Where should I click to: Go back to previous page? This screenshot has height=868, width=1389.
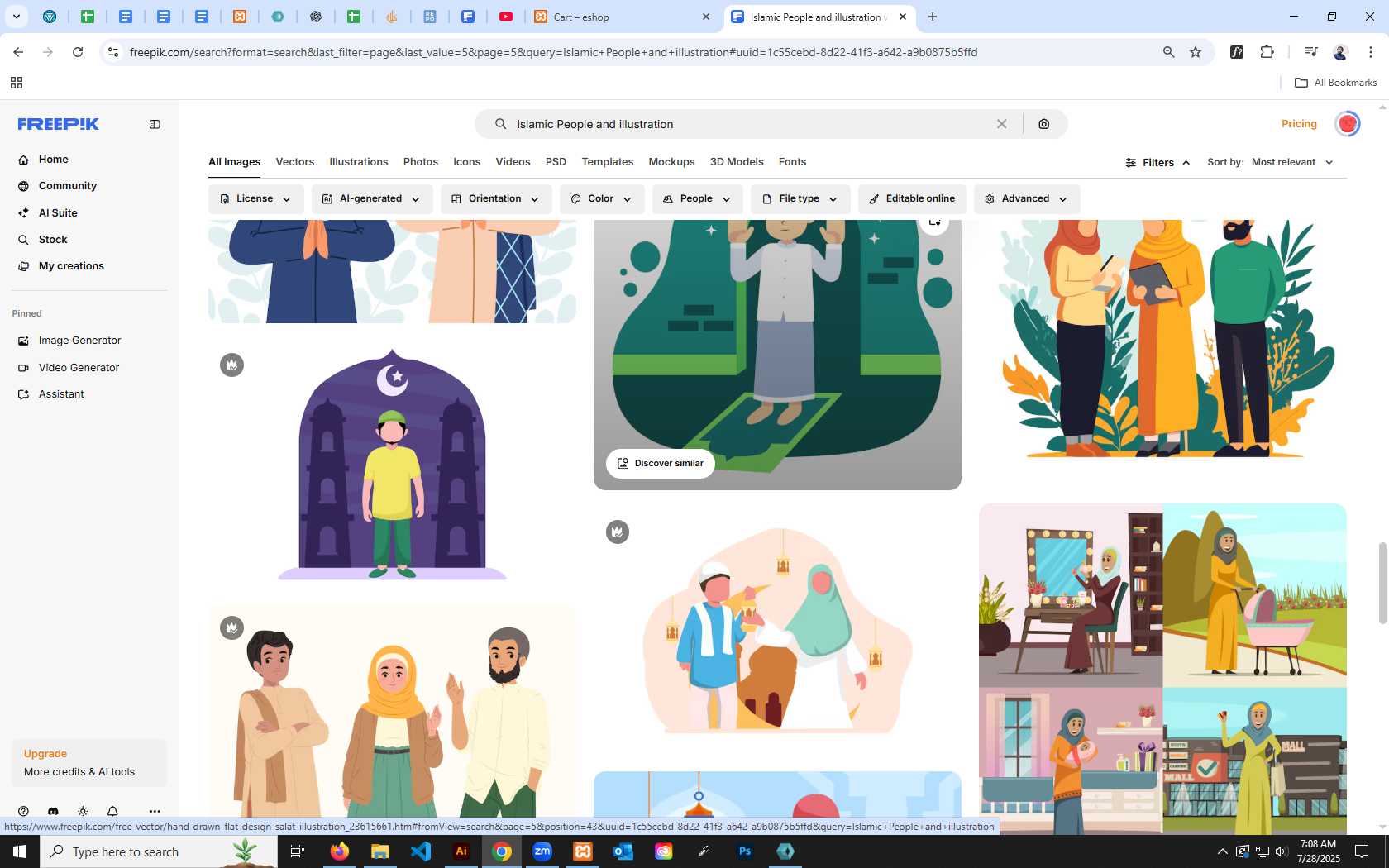[18, 52]
